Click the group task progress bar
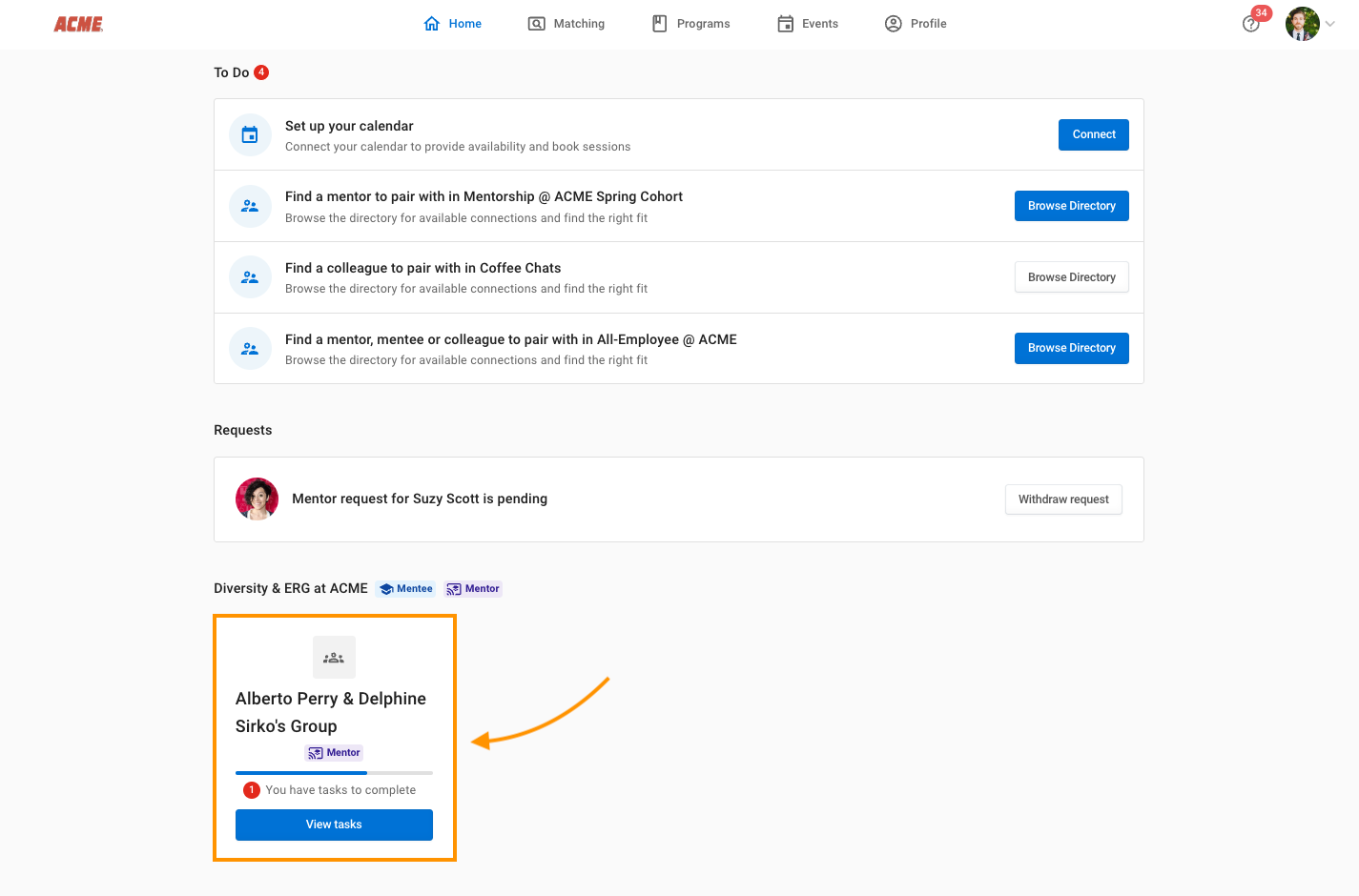1359x896 pixels. [x=334, y=773]
